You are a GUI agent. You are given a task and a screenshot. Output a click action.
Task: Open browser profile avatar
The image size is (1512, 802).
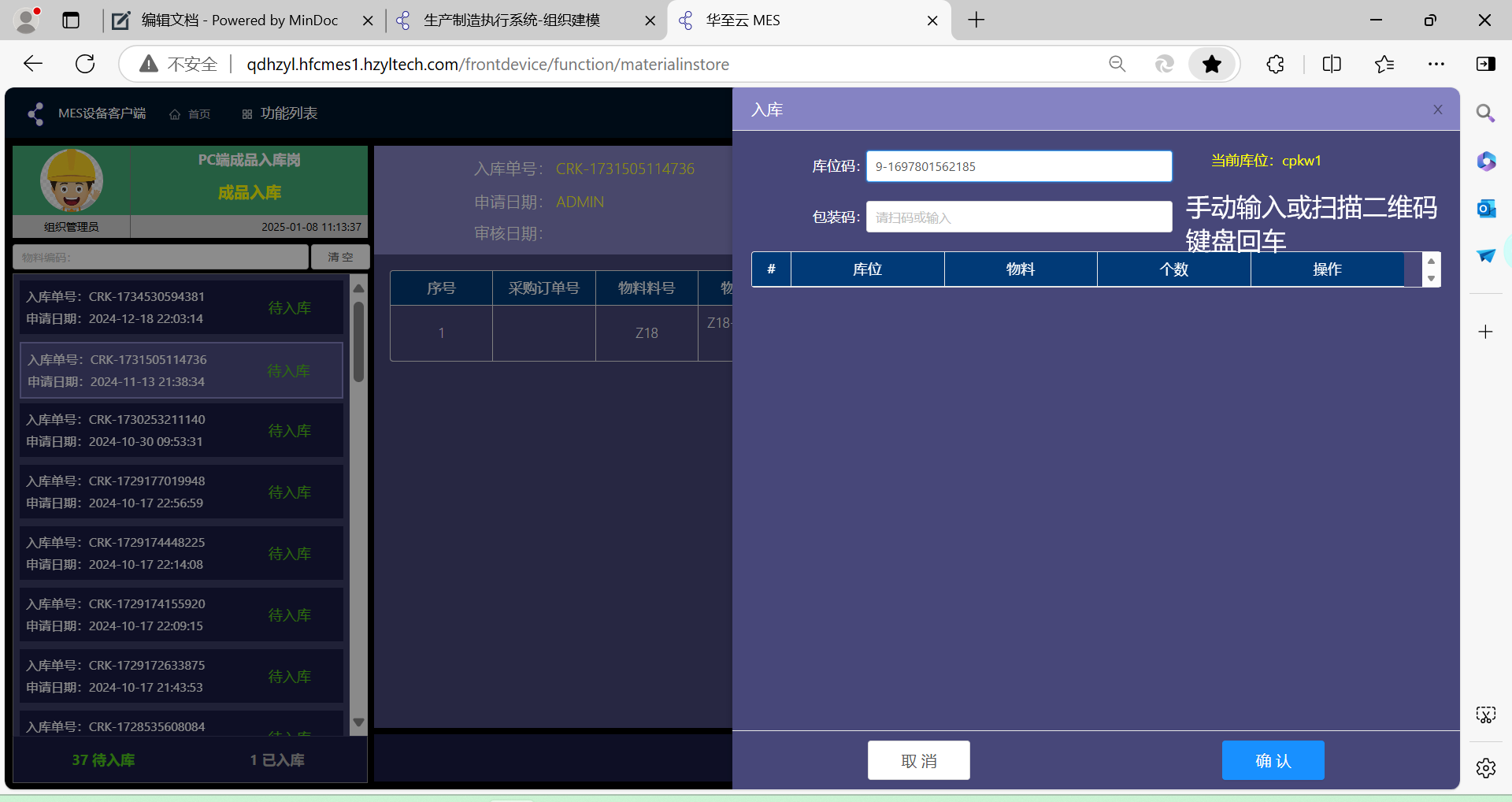pyautogui.click(x=28, y=20)
